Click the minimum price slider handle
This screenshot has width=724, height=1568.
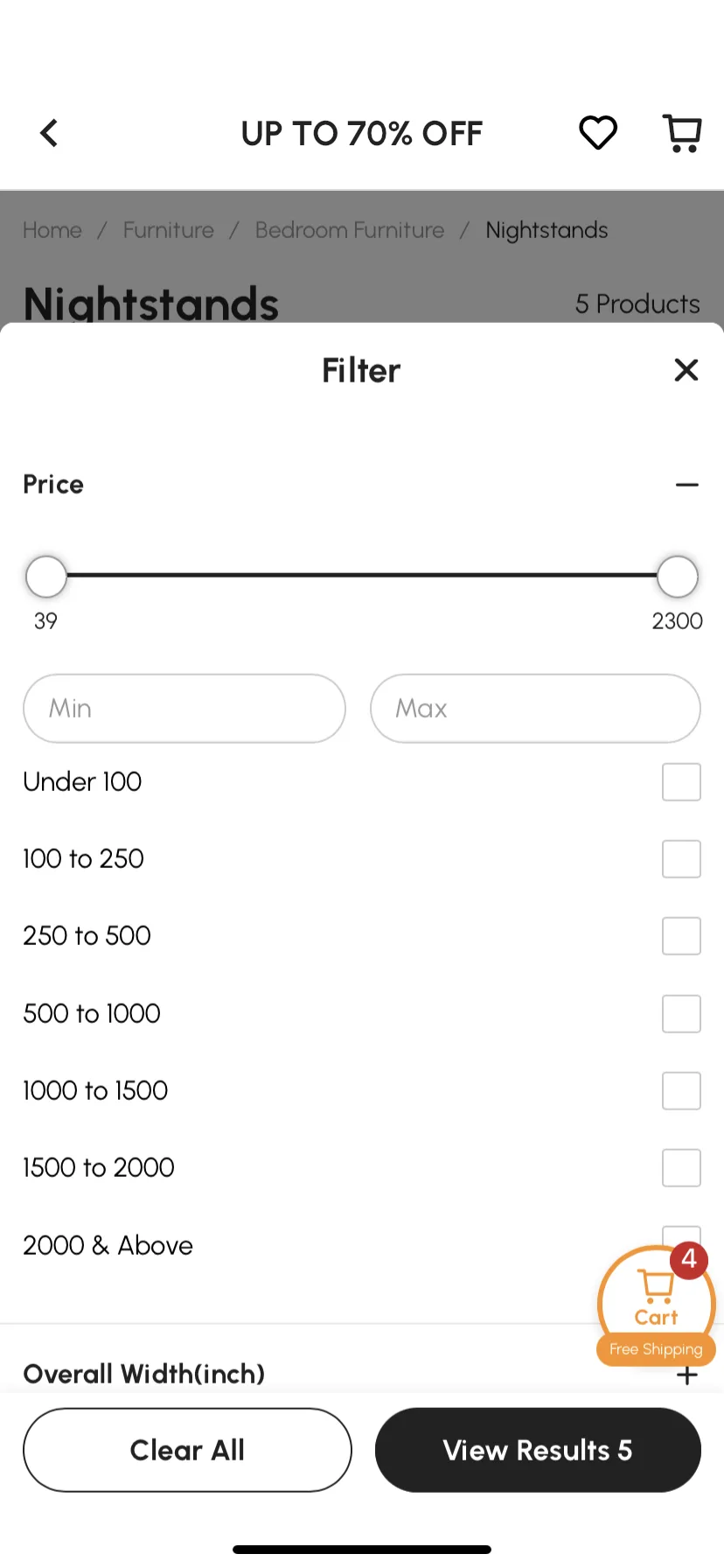(46, 577)
